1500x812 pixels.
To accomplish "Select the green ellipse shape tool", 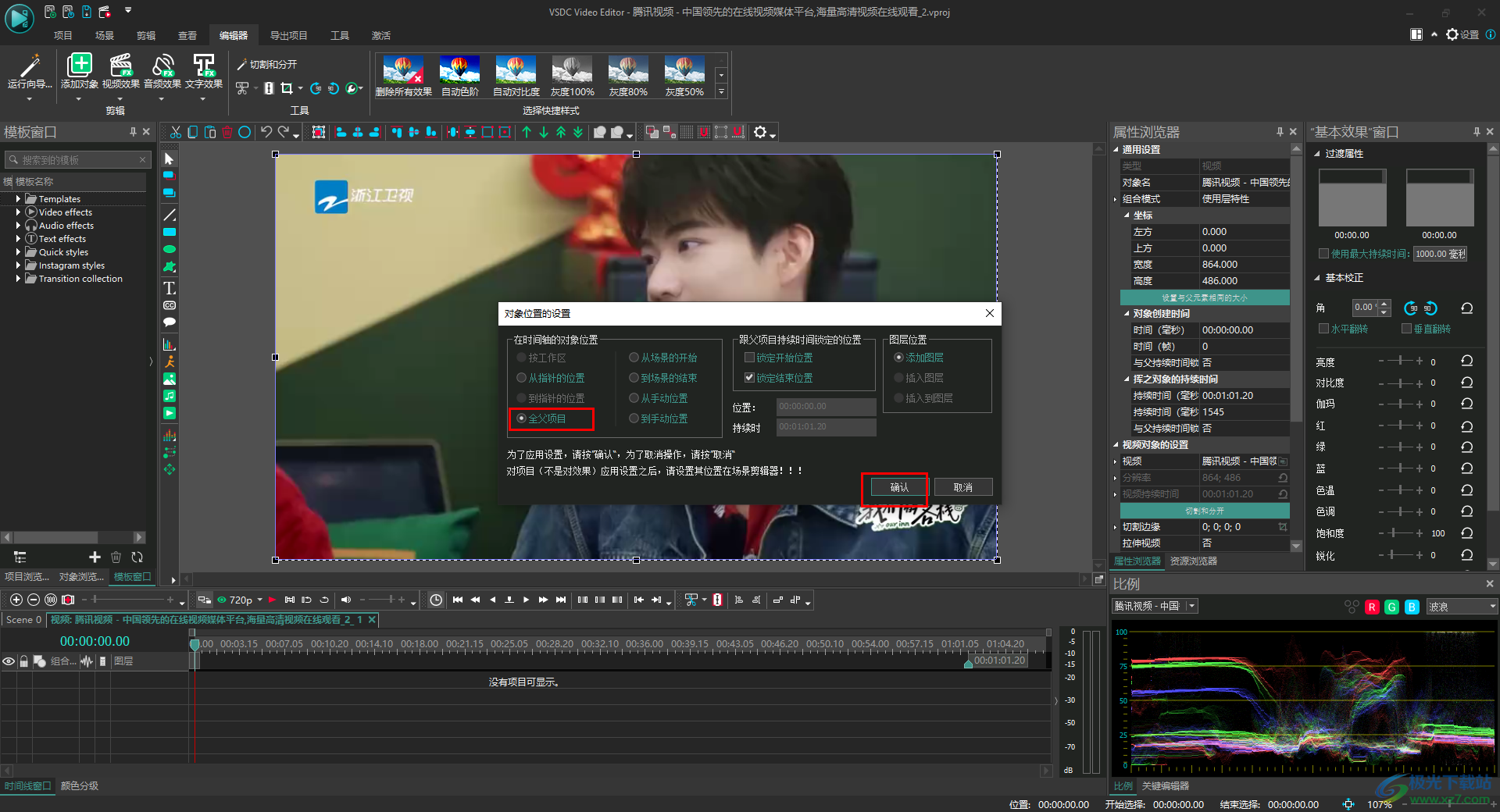I will point(169,249).
